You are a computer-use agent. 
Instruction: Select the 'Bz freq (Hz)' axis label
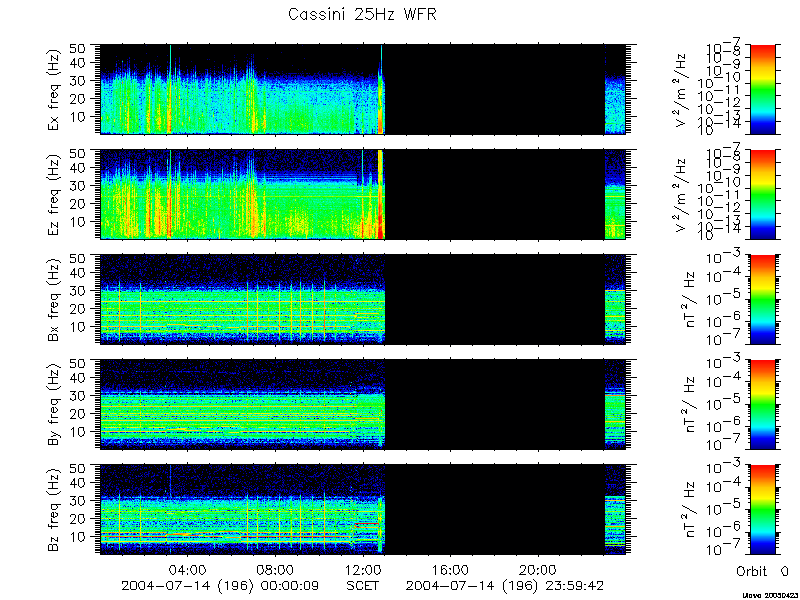coord(55,509)
